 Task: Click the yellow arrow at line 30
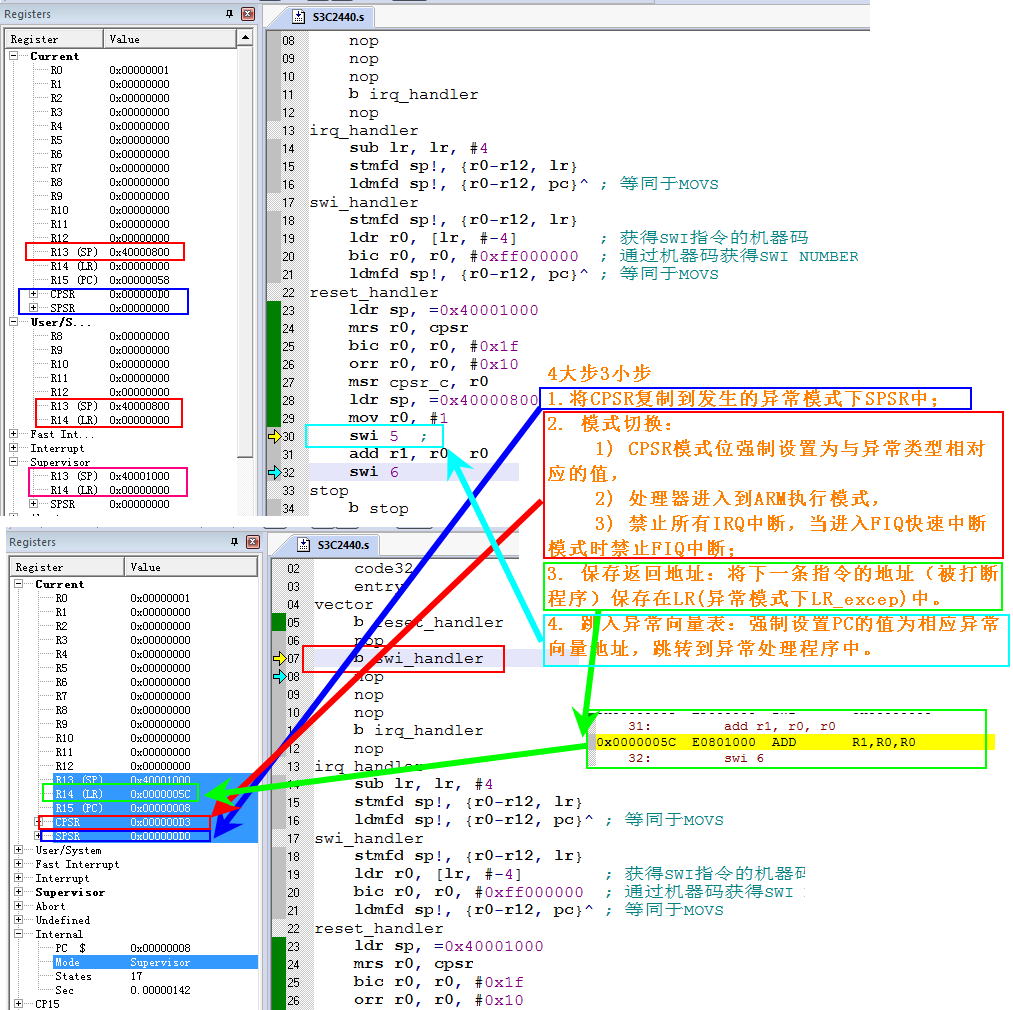[275, 436]
